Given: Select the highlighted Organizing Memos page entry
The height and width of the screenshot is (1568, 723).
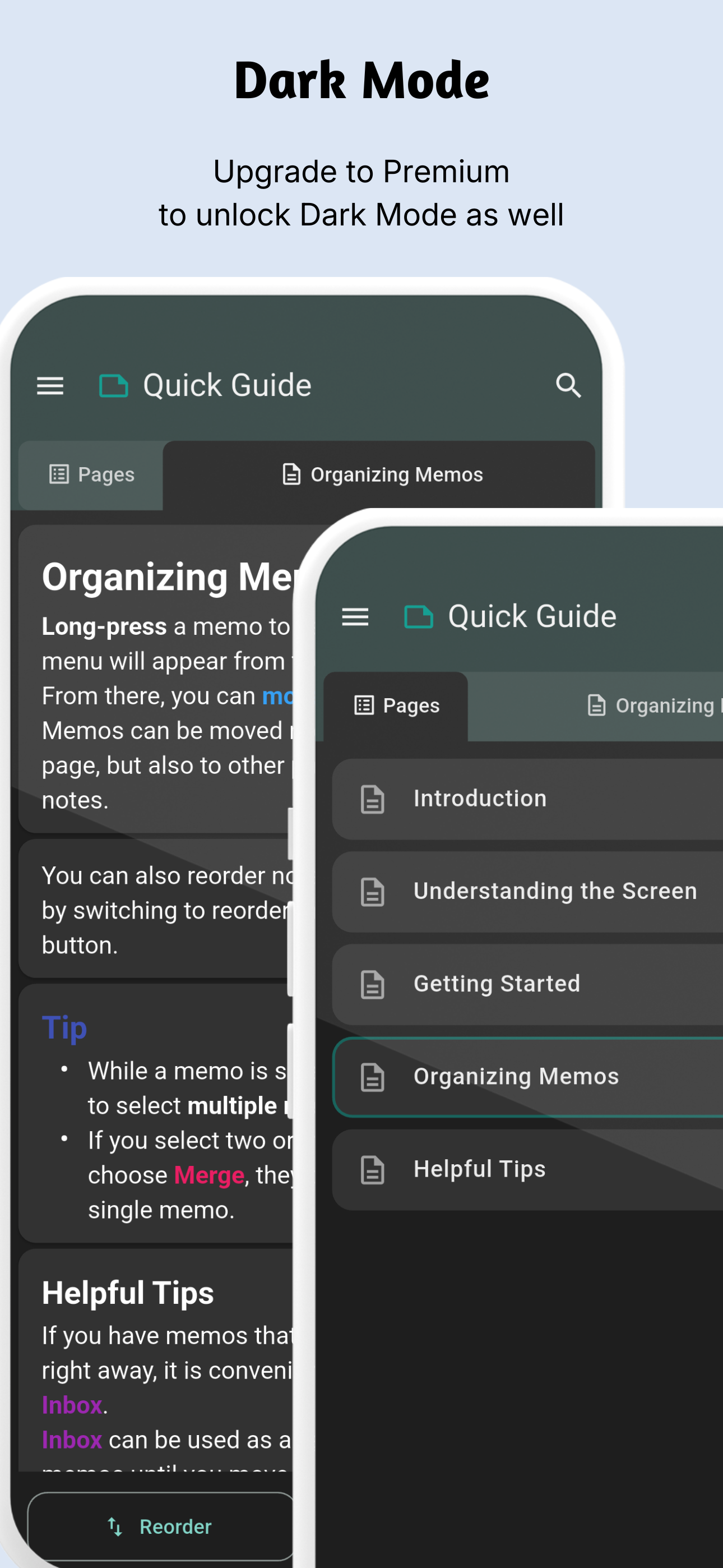Looking at the screenshot, I should pyautogui.click(x=527, y=1077).
